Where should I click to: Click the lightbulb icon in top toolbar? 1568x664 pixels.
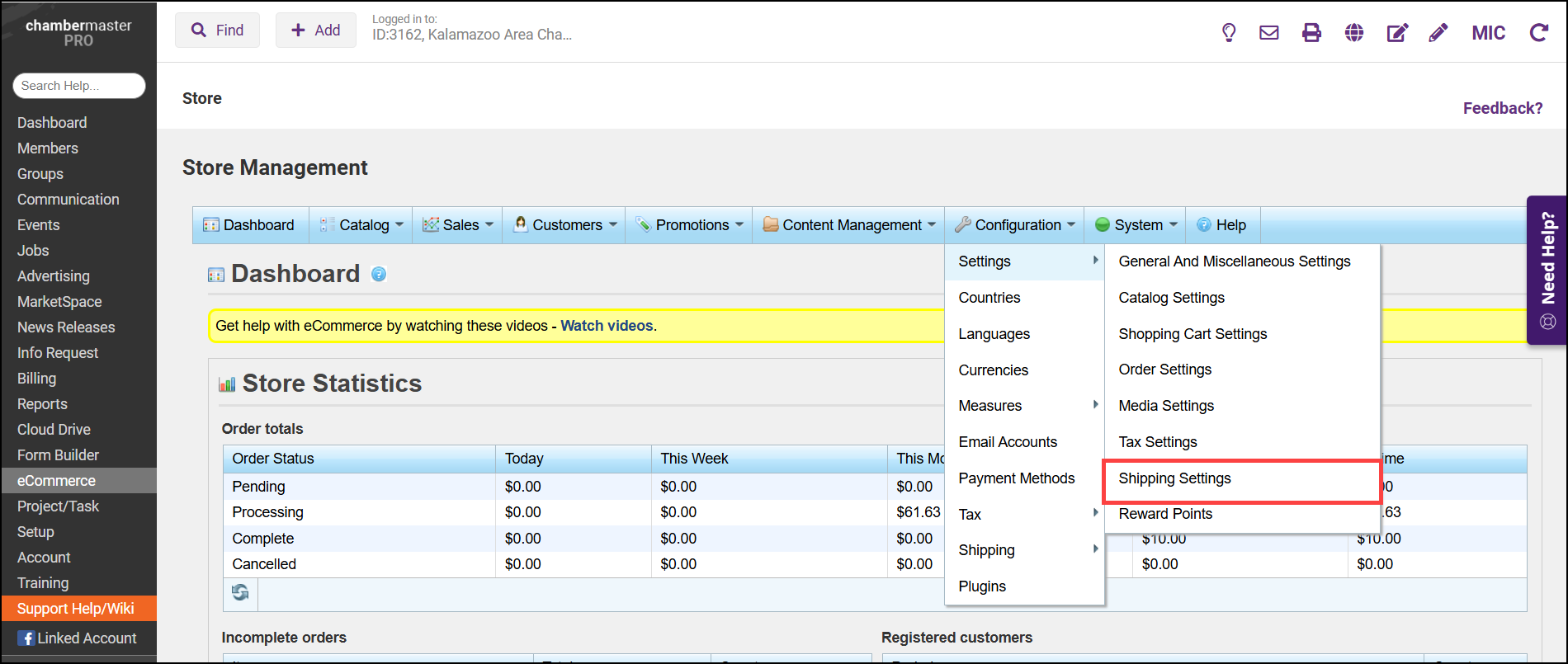(1229, 33)
